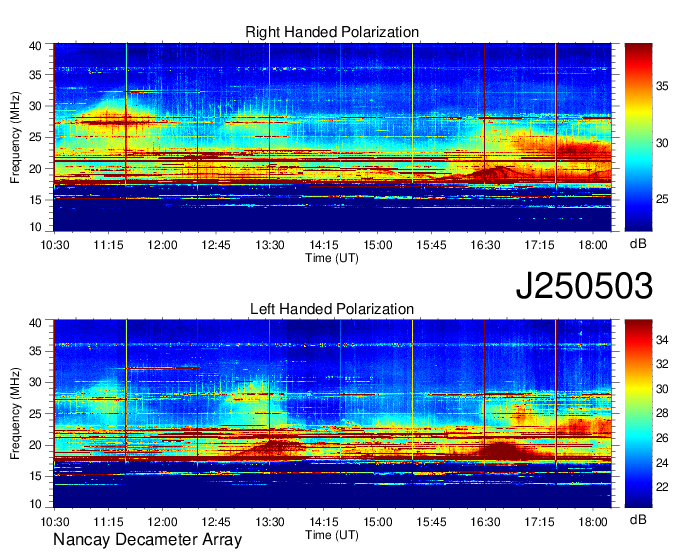Click 15:45 time tick on Left Handed plot
Image resolution: width=680 pixels, height=552 pixels.
tap(431, 522)
